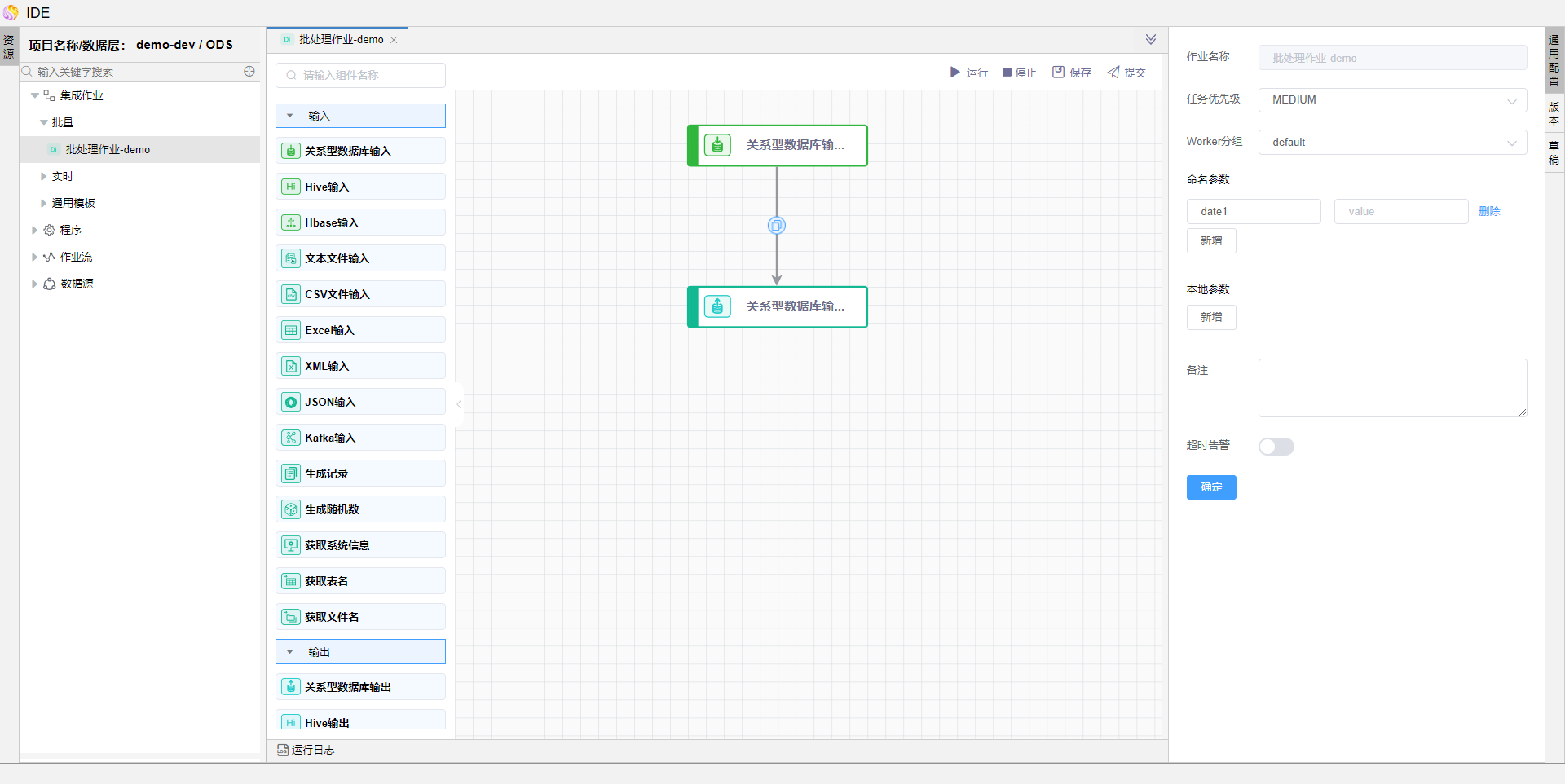
Task: Expand the 作业流 tree node
Action: (x=34, y=257)
